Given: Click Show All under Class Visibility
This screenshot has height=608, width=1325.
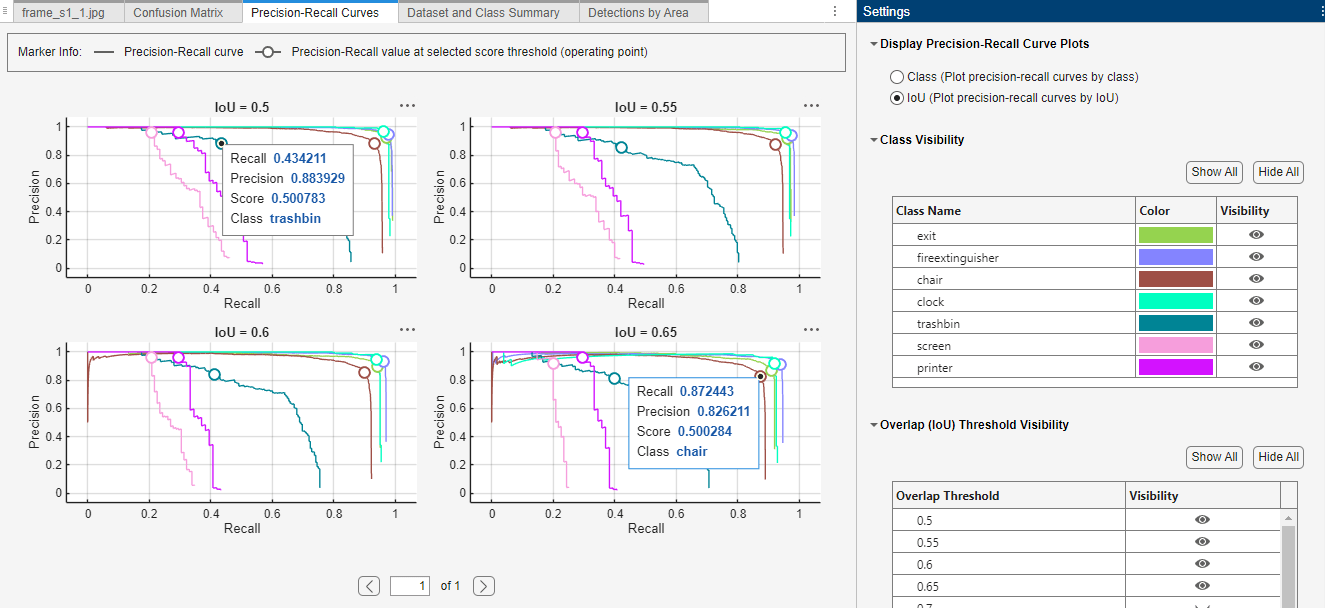Looking at the screenshot, I should [x=1214, y=172].
